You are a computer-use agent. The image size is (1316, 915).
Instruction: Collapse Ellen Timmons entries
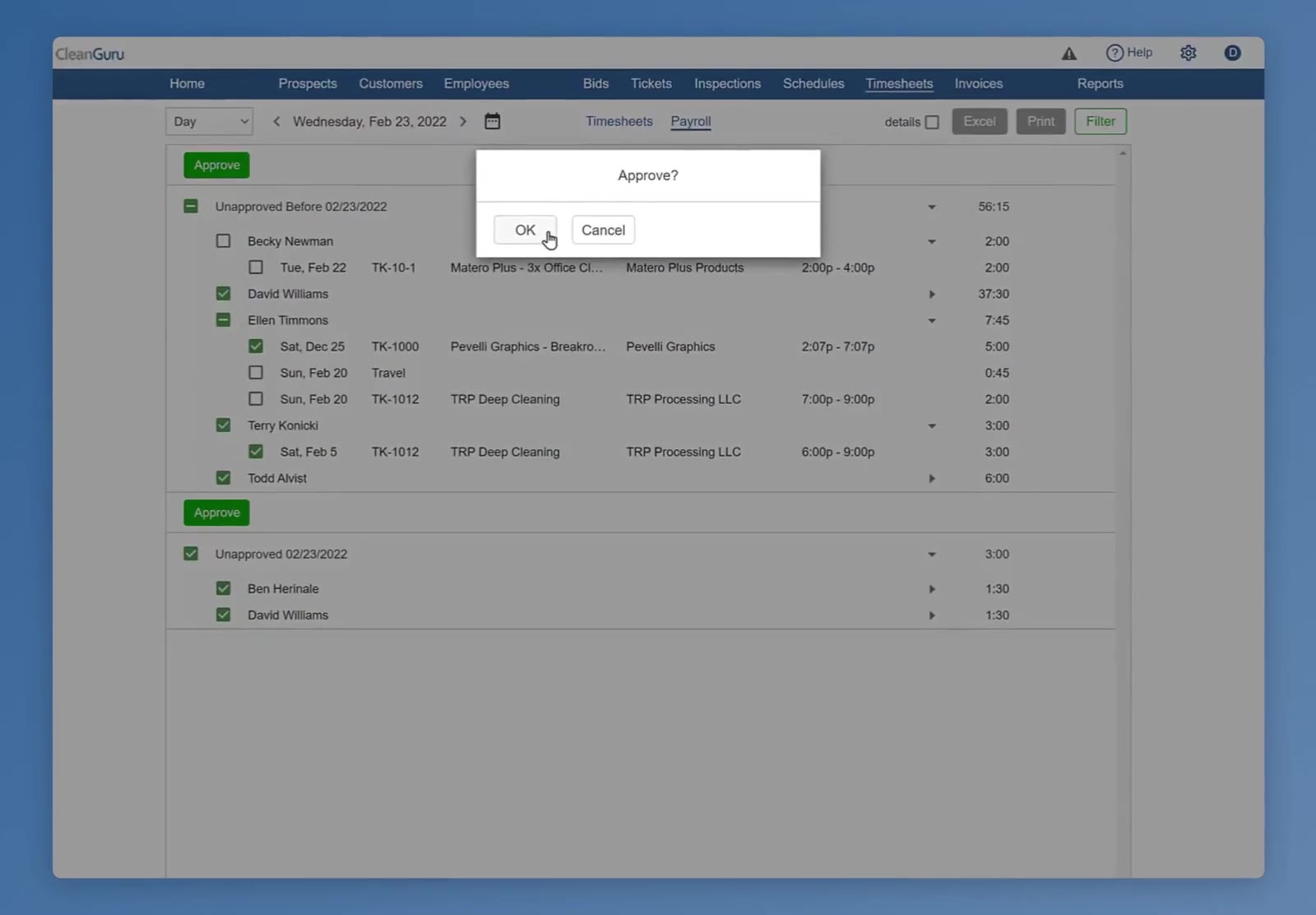(x=932, y=321)
